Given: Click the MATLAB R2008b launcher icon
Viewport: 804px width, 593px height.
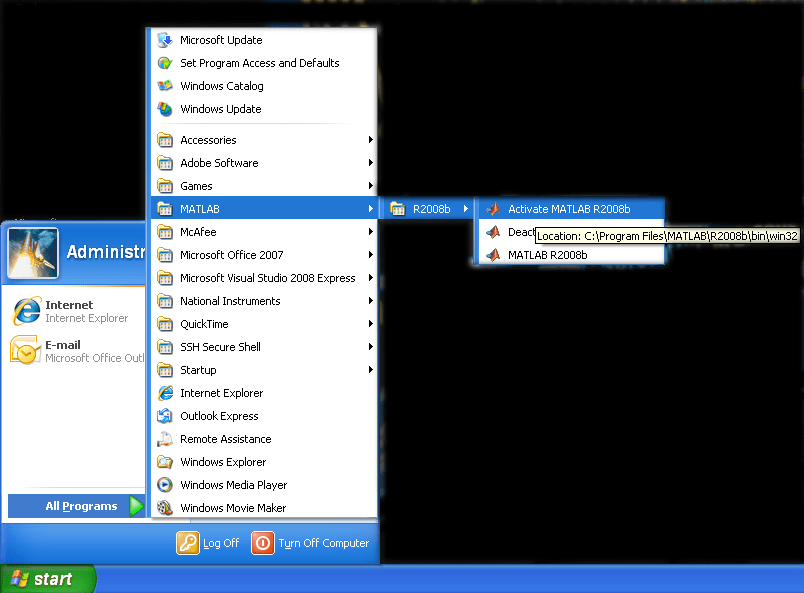Looking at the screenshot, I should 493,255.
